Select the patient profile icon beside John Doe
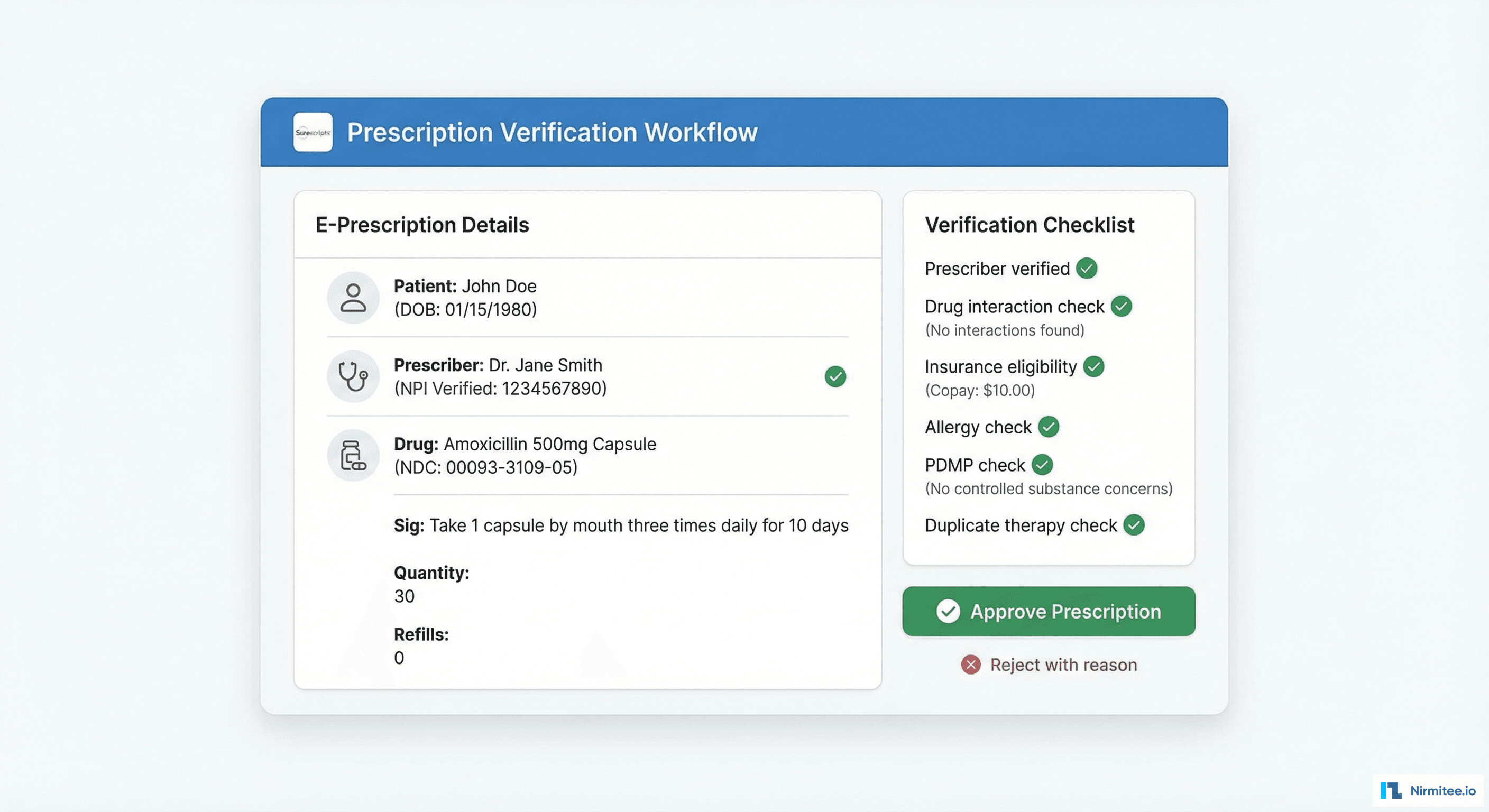Image resolution: width=1489 pixels, height=812 pixels. click(x=353, y=297)
